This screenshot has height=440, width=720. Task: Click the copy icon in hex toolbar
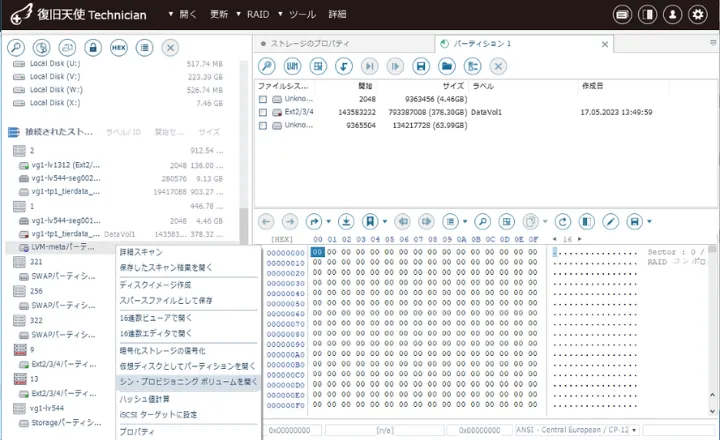tap(530, 222)
